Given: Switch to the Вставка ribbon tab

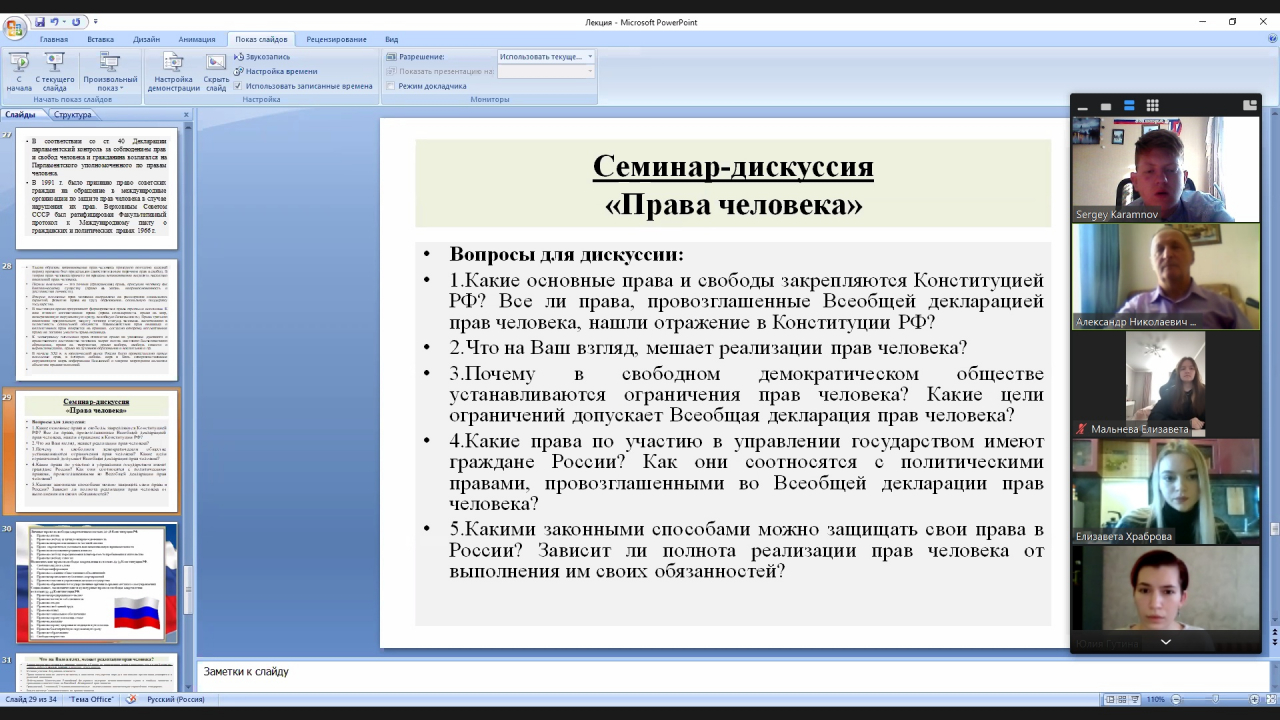Looking at the screenshot, I should pos(100,39).
